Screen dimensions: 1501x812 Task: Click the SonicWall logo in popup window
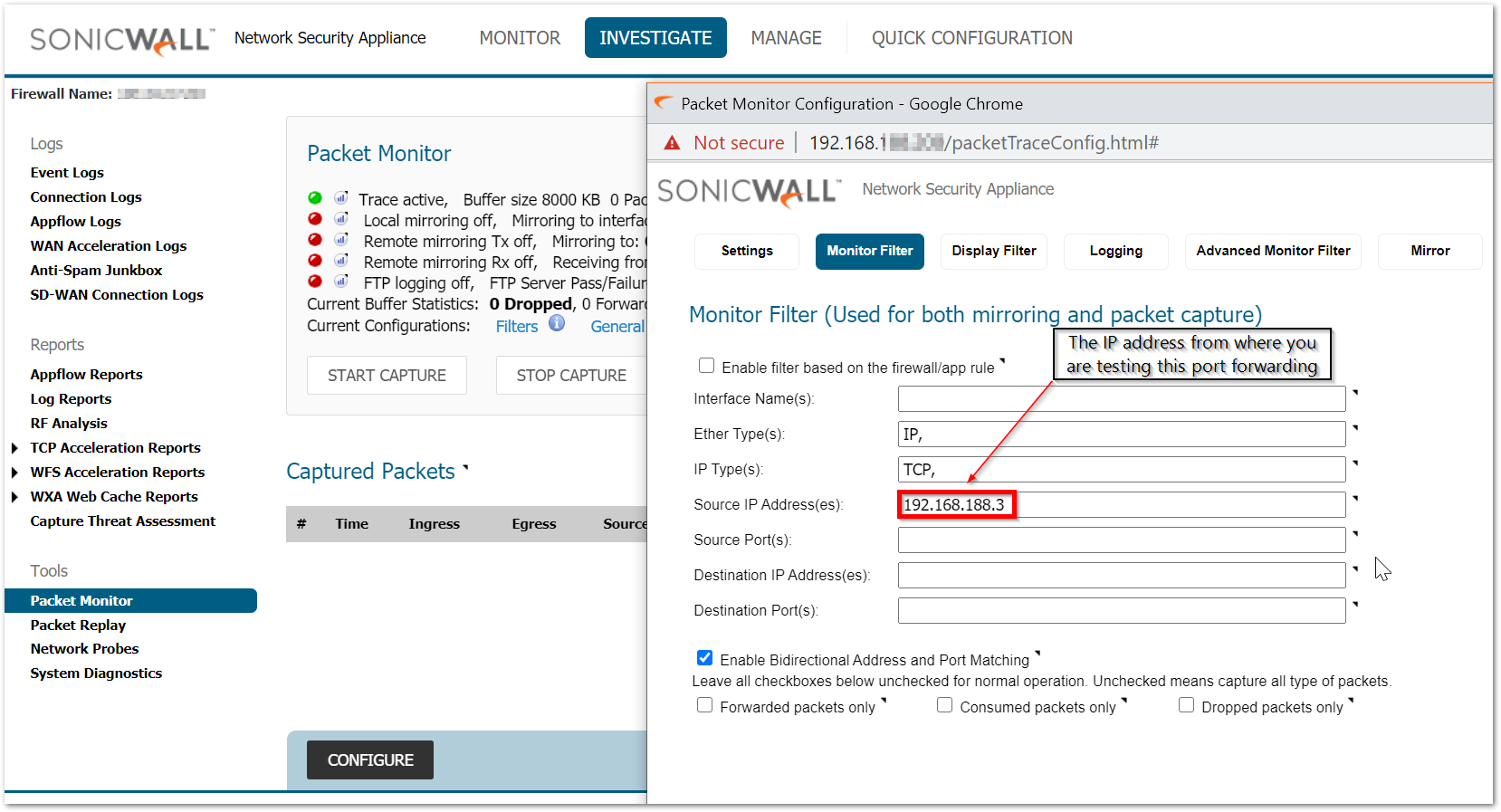point(749,191)
